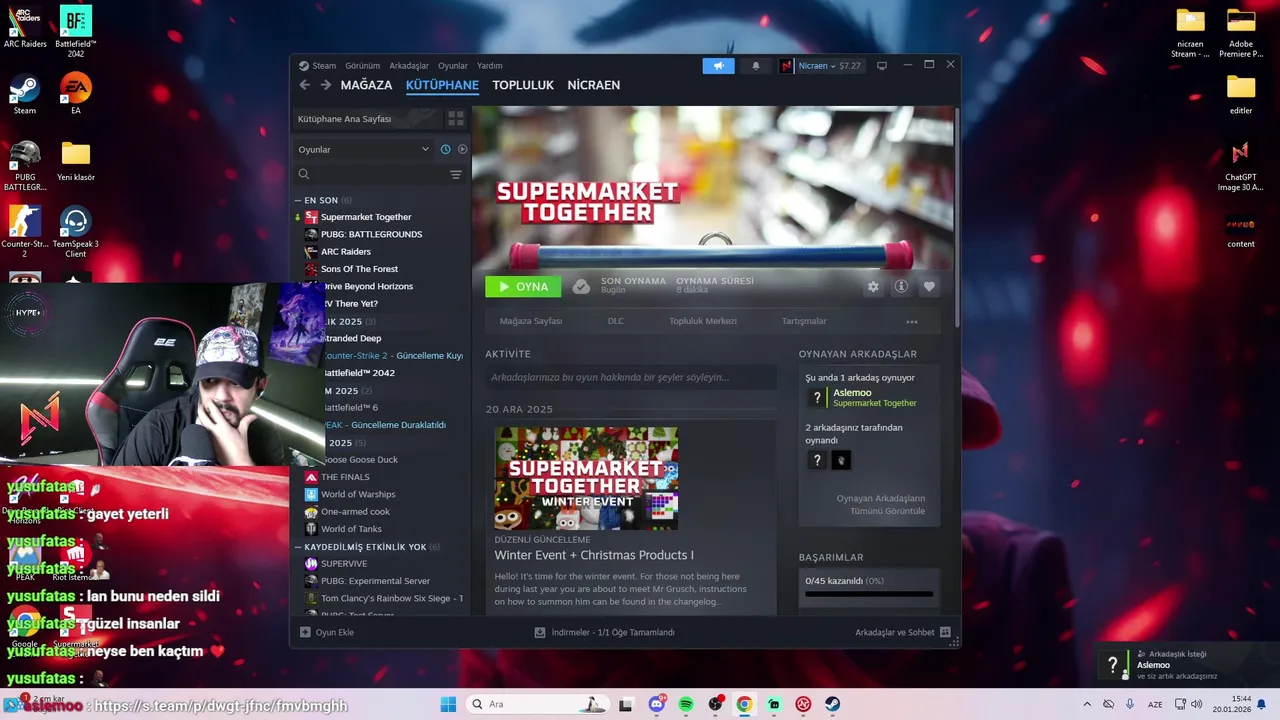Open the NİCRAEN profile tab
This screenshot has width=1280, height=720.
[x=594, y=85]
